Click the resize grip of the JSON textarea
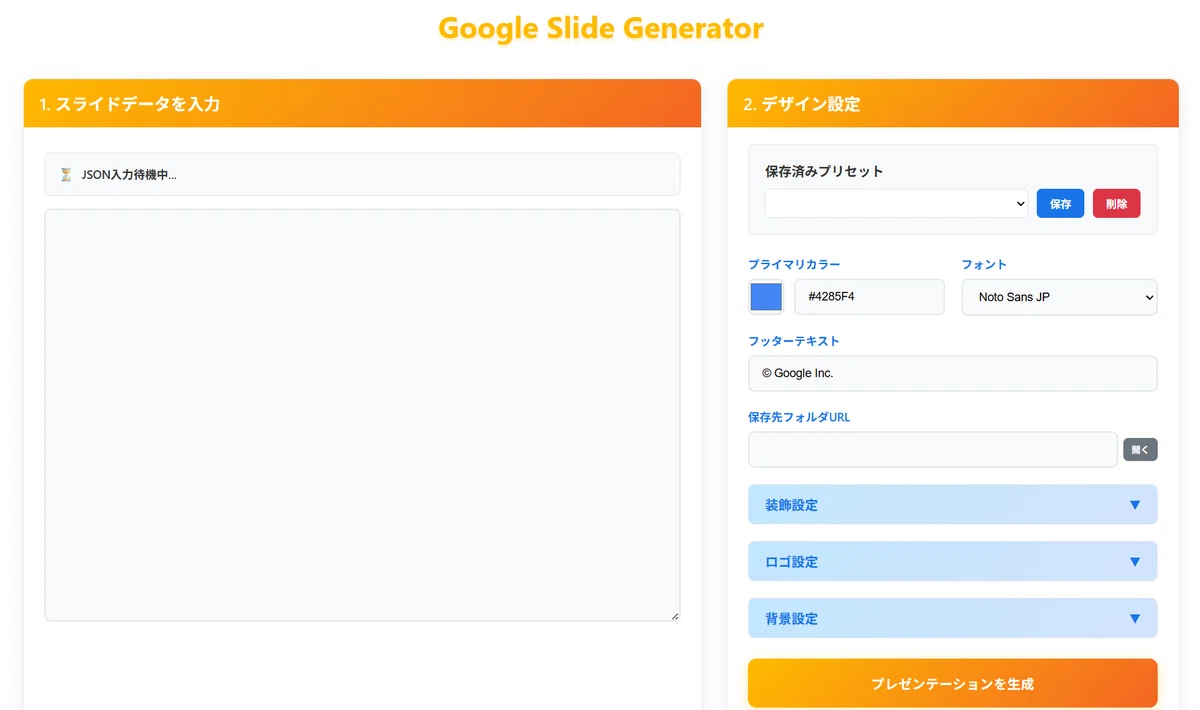The image size is (1200, 710). (675, 616)
